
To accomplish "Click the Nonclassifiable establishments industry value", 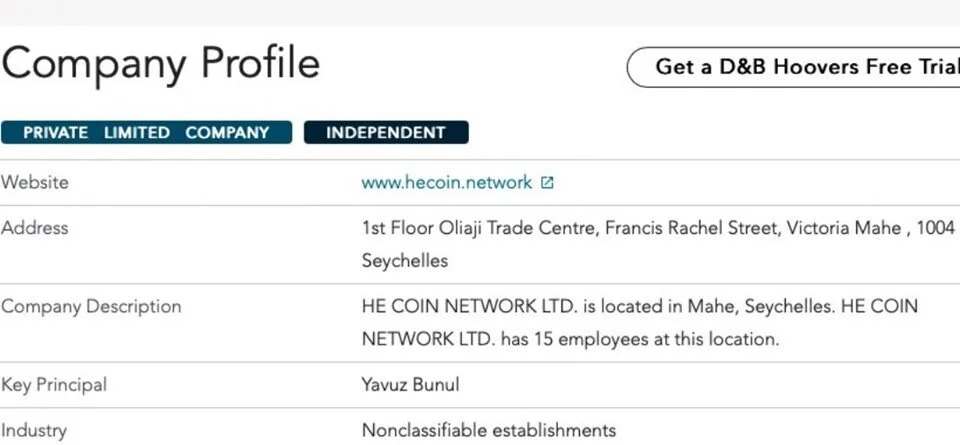I will coord(489,431).
